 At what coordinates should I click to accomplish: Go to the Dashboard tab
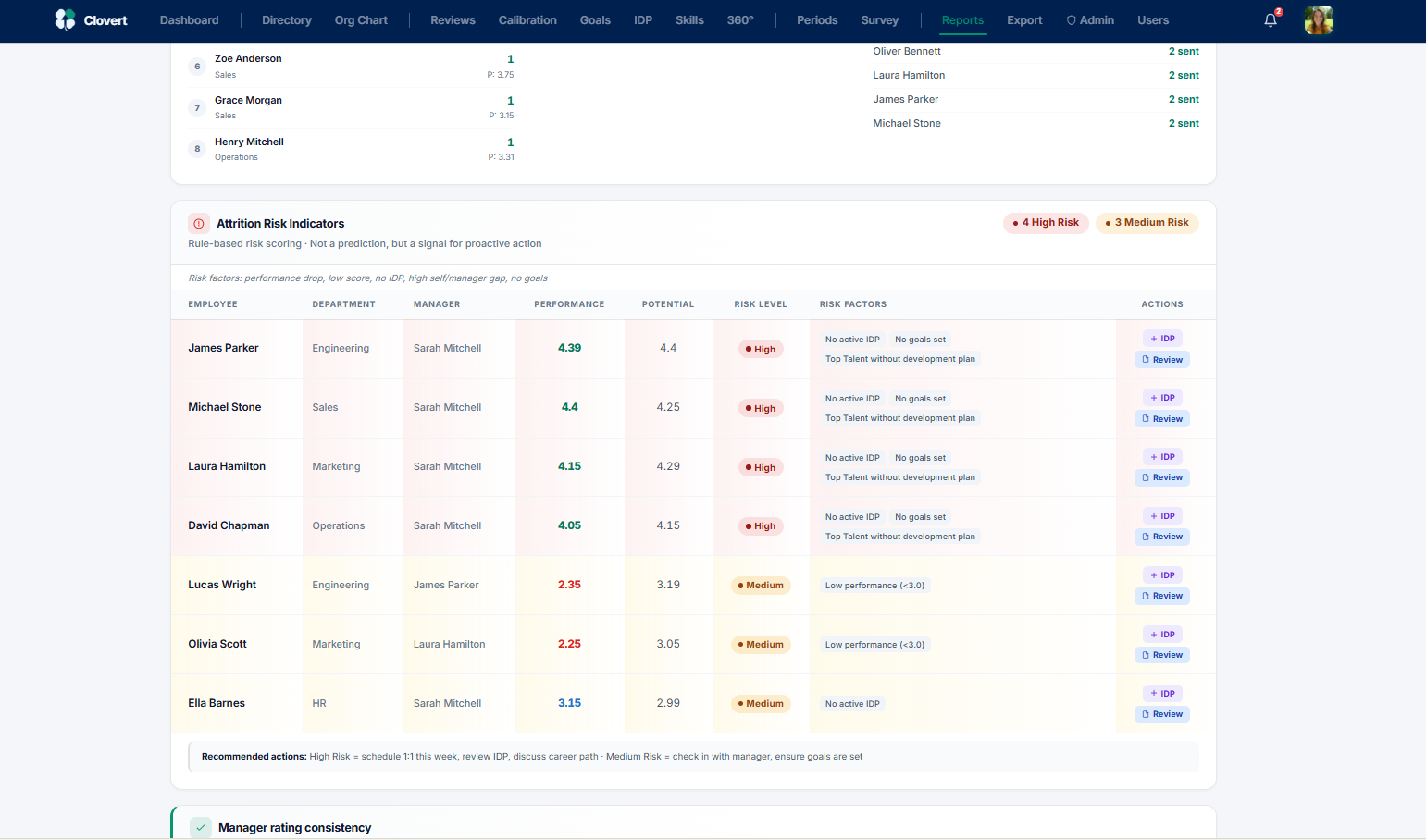click(x=190, y=20)
